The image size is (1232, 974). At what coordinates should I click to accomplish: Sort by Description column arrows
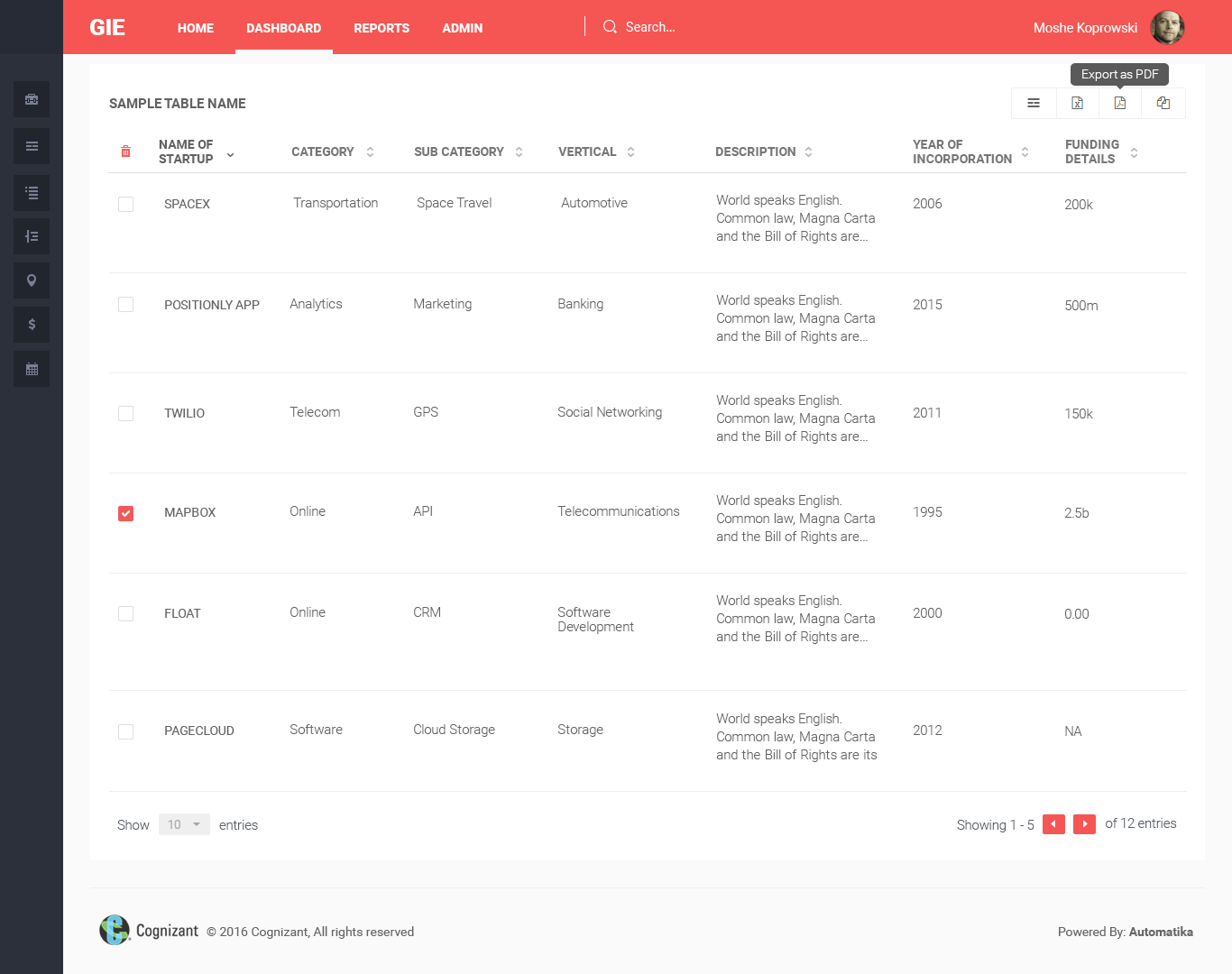pyautogui.click(x=808, y=152)
